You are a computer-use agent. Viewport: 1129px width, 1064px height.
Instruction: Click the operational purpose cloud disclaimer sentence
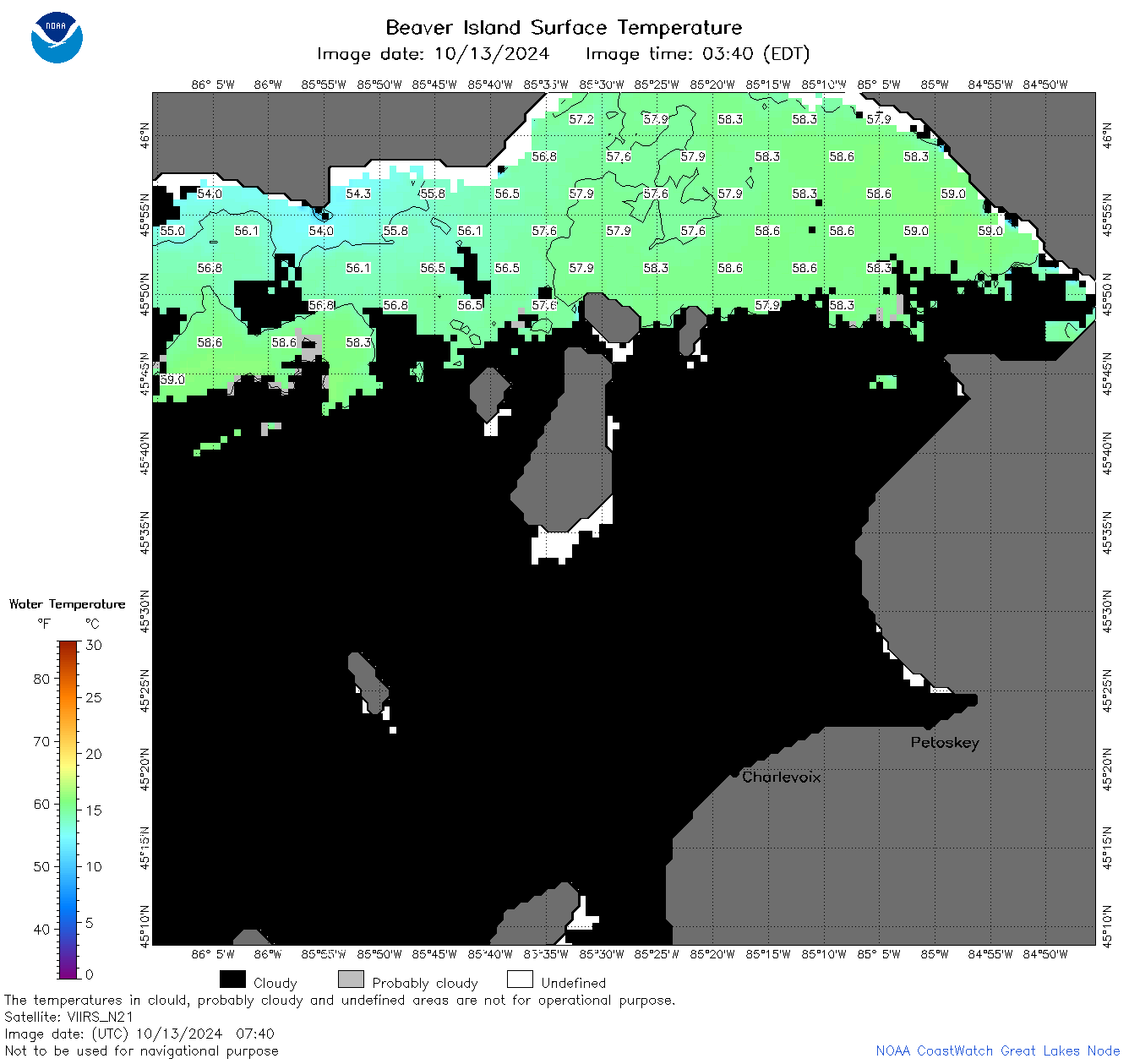click(340, 1000)
